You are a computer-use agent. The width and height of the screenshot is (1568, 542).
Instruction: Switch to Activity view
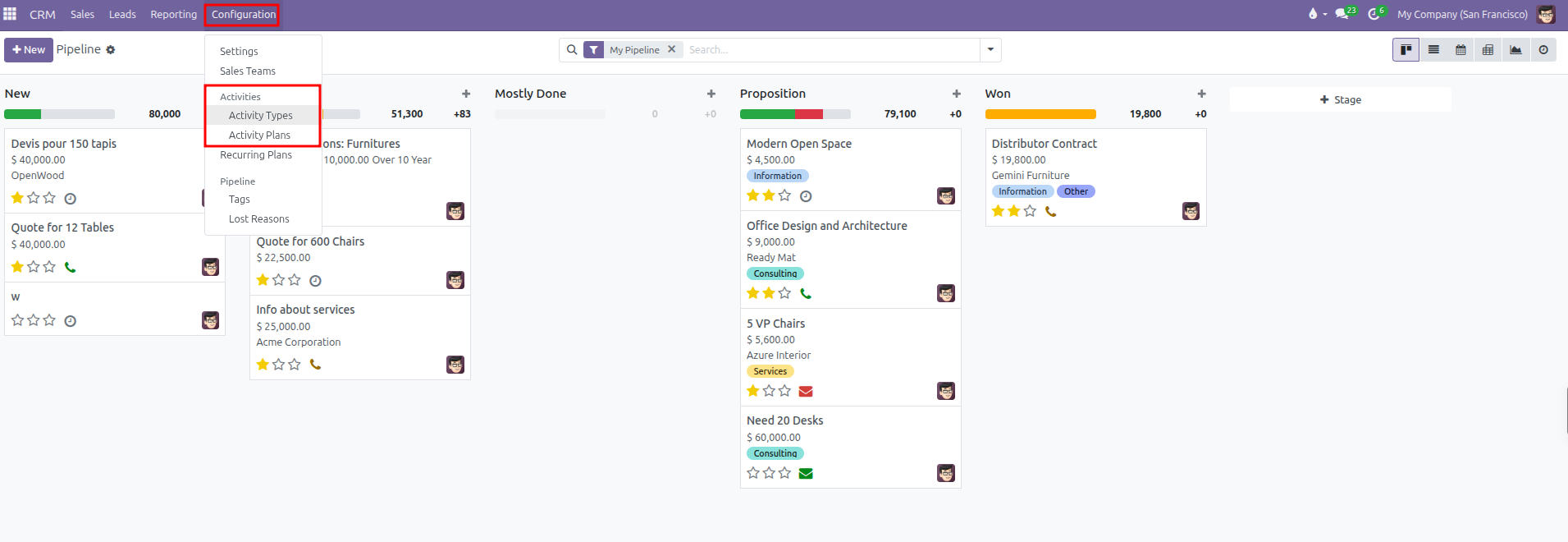pyautogui.click(x=1543, y=50)
